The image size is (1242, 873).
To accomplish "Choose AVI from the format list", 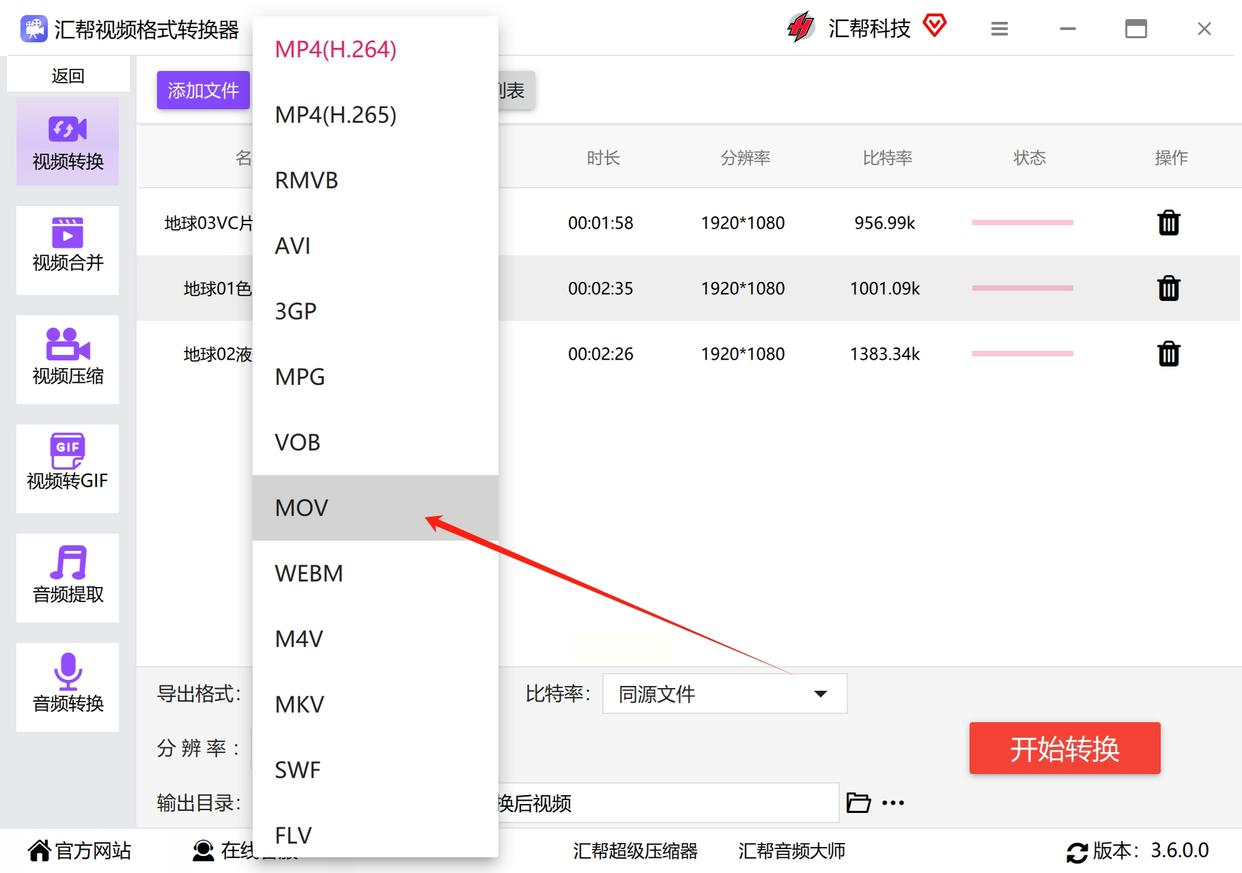I will (375, 246).
